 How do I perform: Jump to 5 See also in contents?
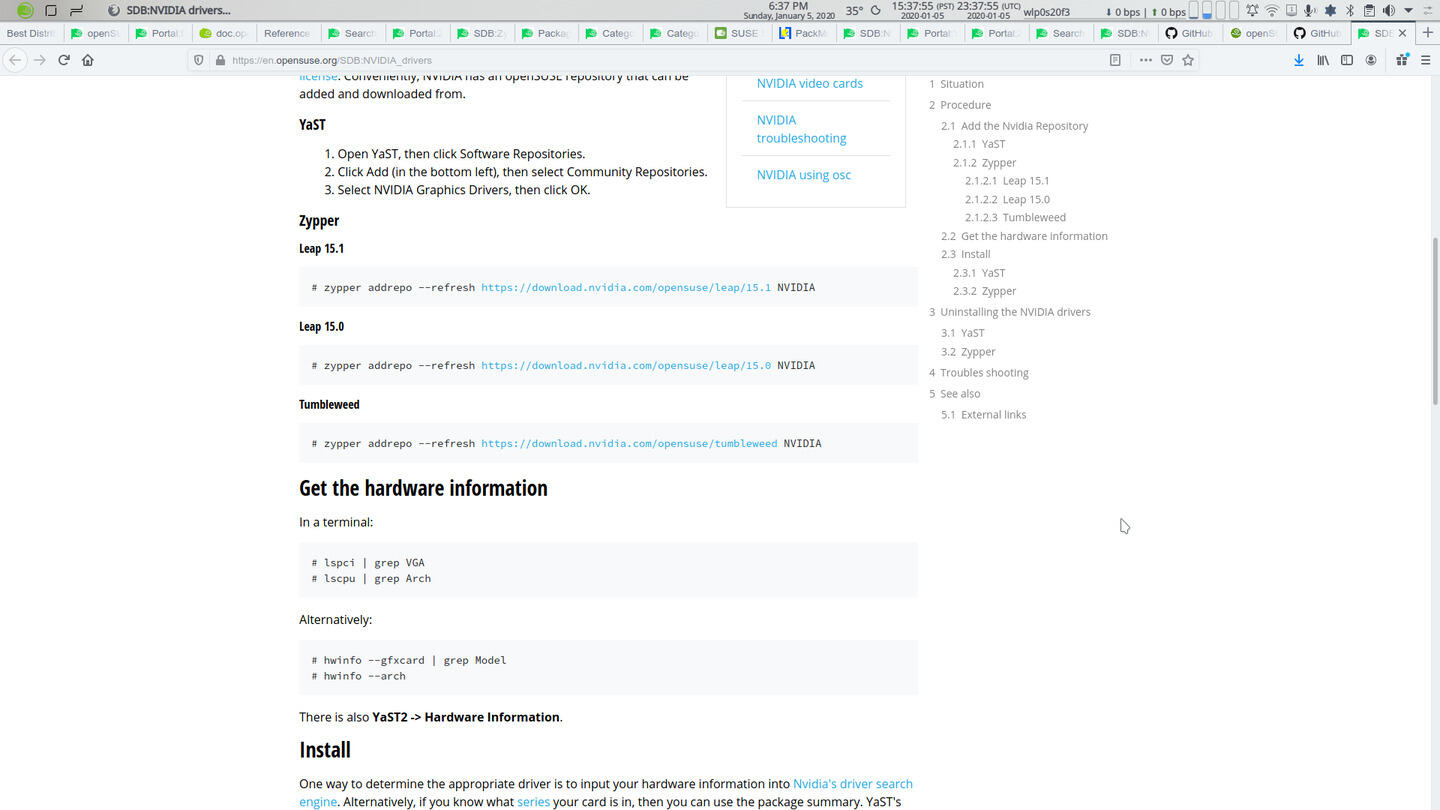pyautogui.click(x=954, y=394)
